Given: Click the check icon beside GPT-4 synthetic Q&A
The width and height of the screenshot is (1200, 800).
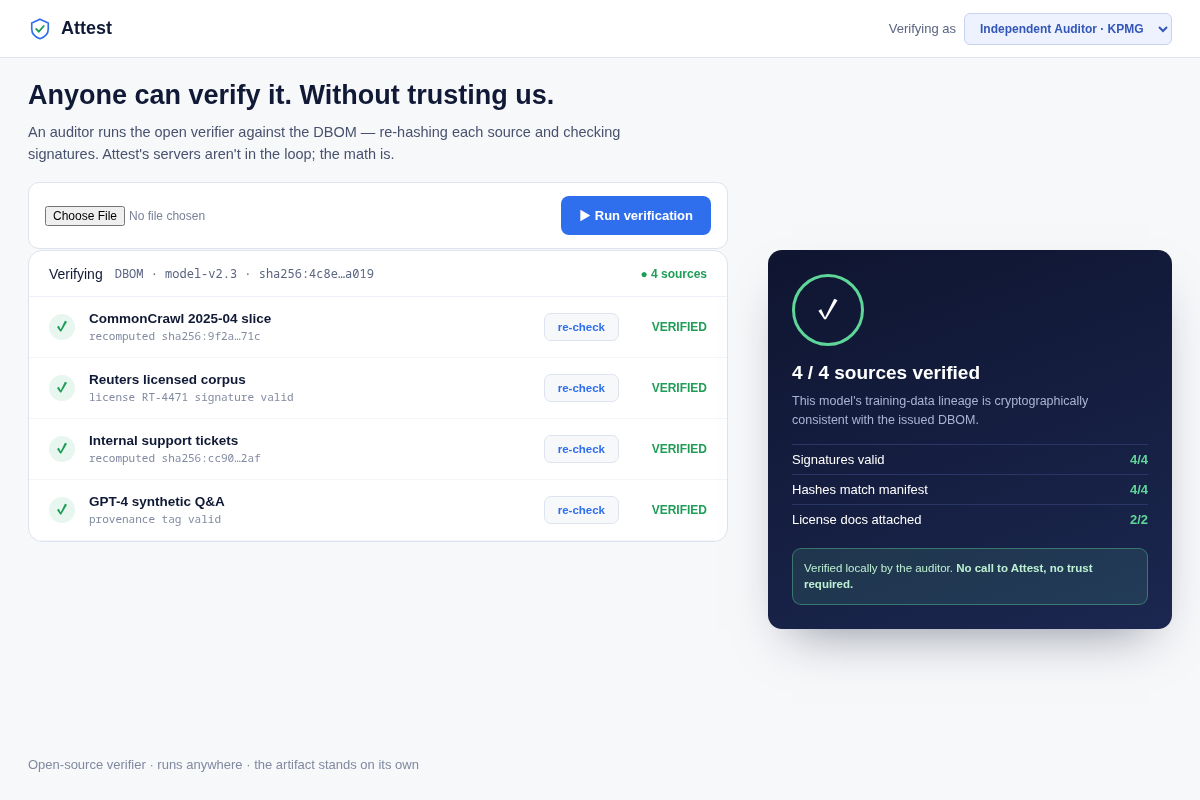Looking at the screenshot, I should (62, 510).
